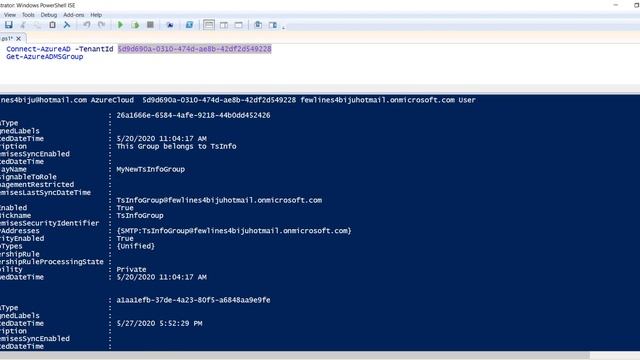Click the fewlines4bijuhotmail.onmicrosoft.com tenant domain

(x=378, y=100)
